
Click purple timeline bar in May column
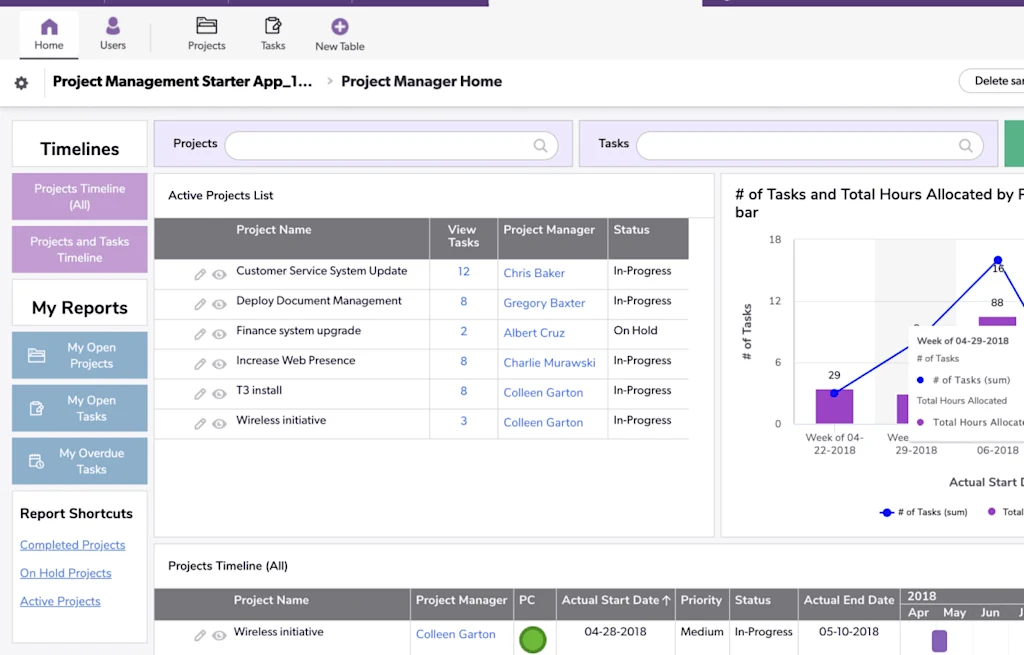coord(939,641)
